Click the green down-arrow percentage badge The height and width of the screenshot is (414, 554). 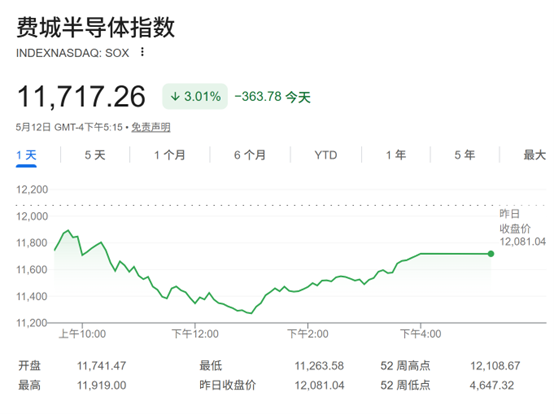point(195,96)
